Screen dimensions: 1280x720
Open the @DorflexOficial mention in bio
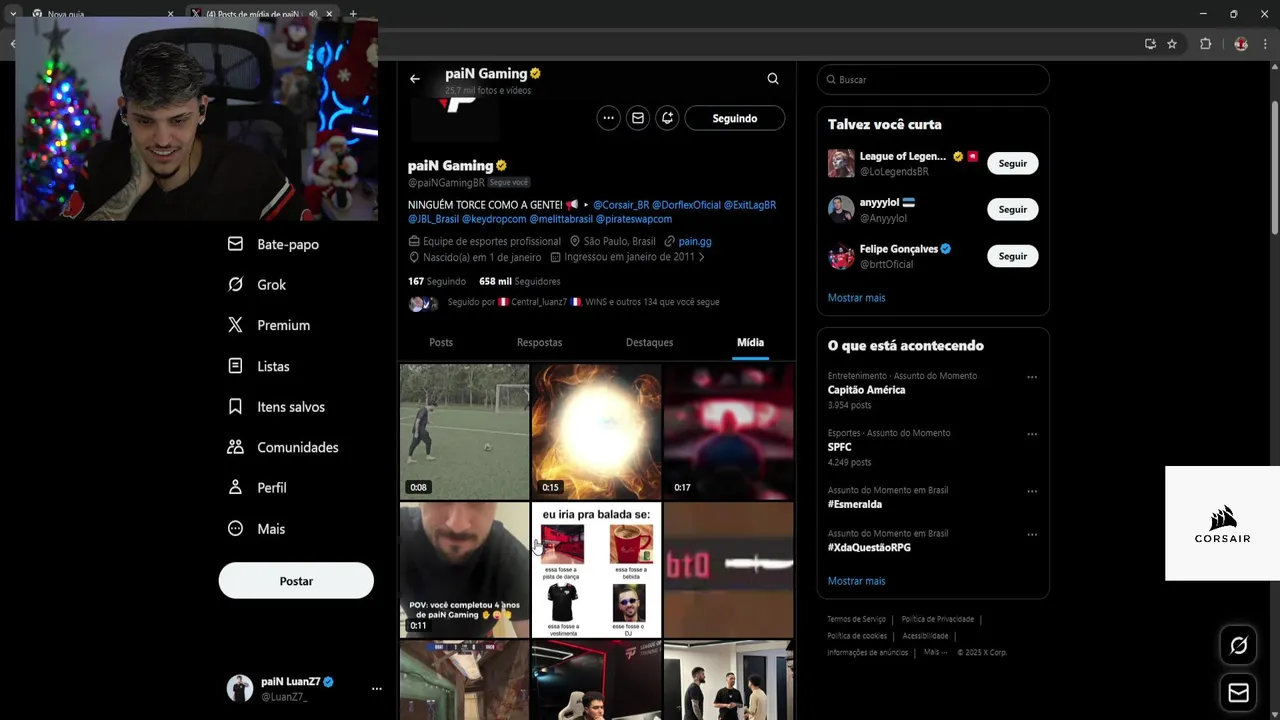686,205
